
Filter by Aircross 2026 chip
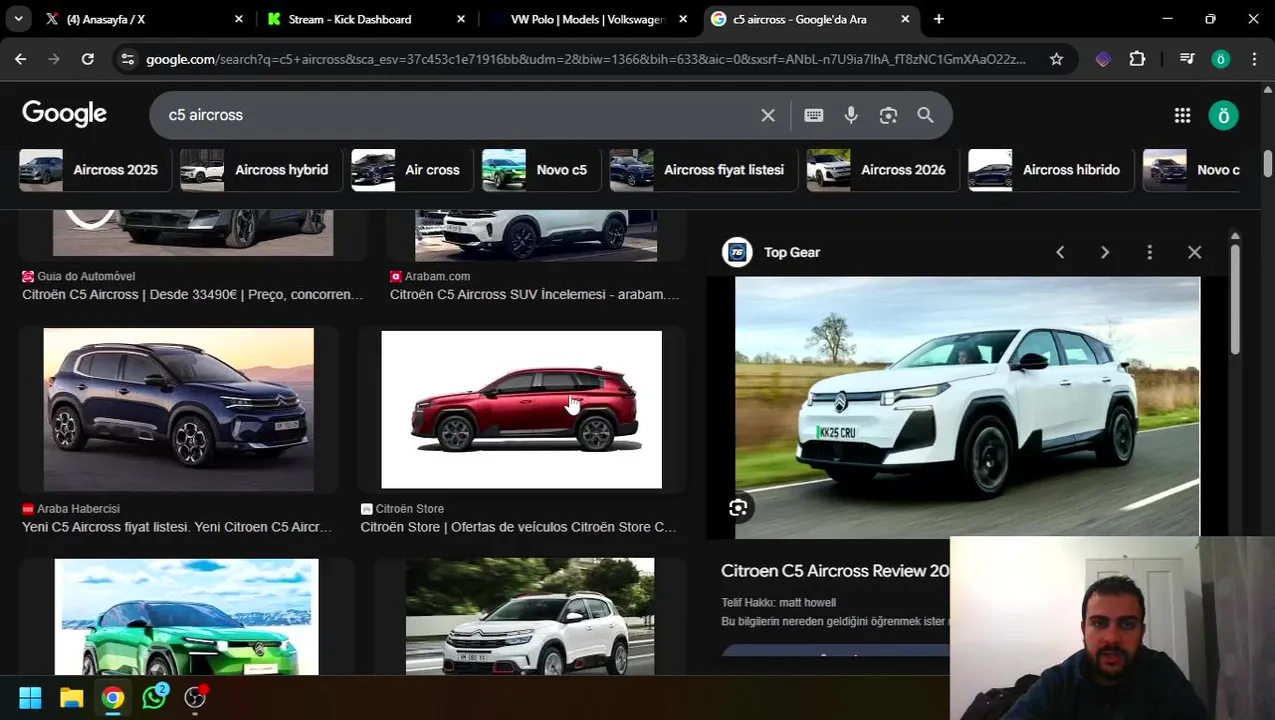coord(882,170)
